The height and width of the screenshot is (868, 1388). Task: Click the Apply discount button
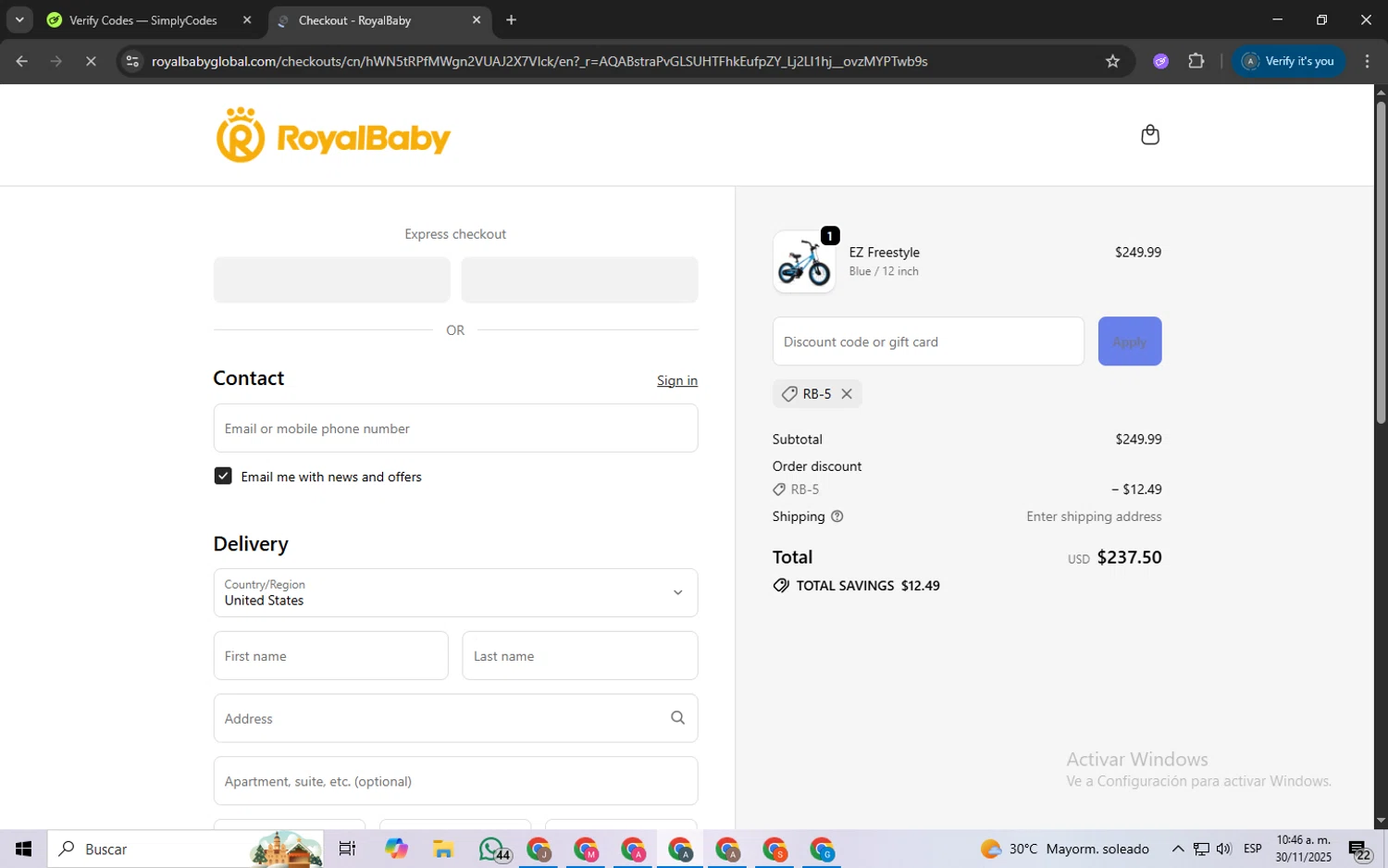[1130, 341]
